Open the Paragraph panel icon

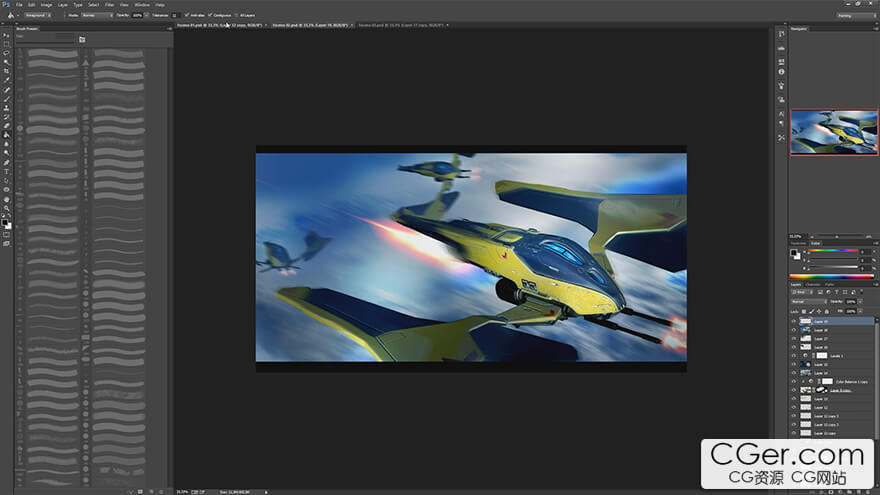pyautogui.click(x=781, y=123)
